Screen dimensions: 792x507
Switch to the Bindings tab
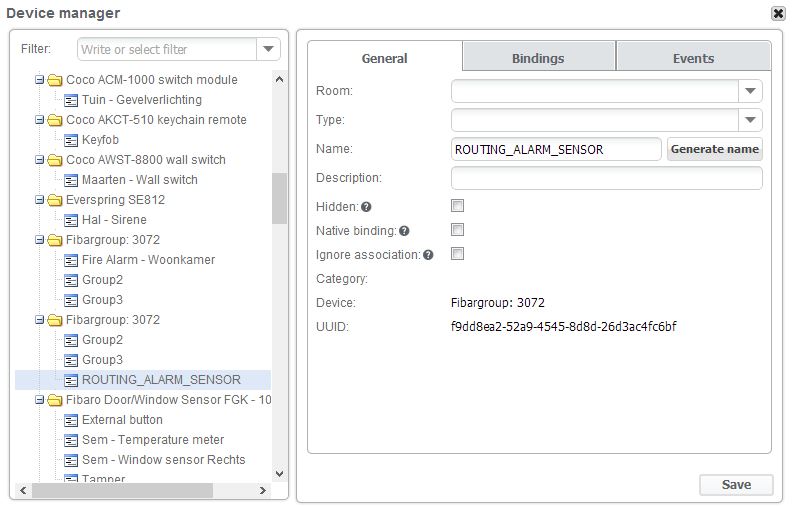tap(538, 58)
